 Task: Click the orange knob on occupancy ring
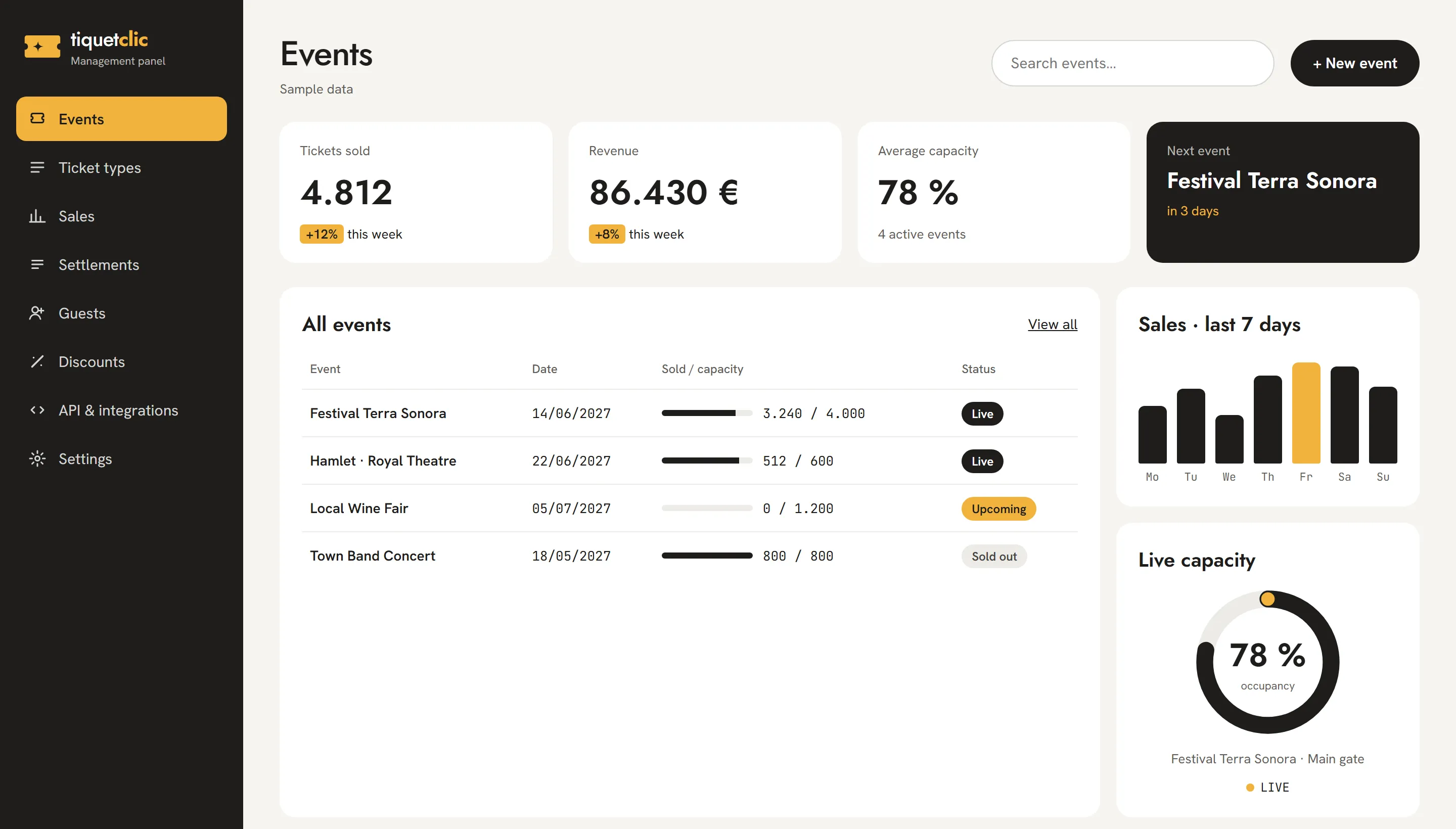(1267, 599)
